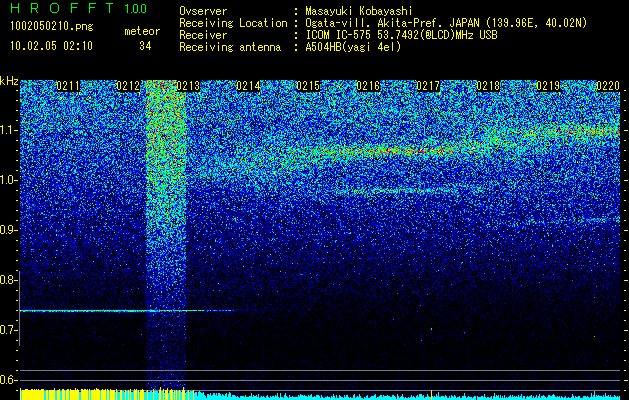Click the 1.1 frequency axis label
This screenshot has height=400, width=629.
tap(8, 130)
